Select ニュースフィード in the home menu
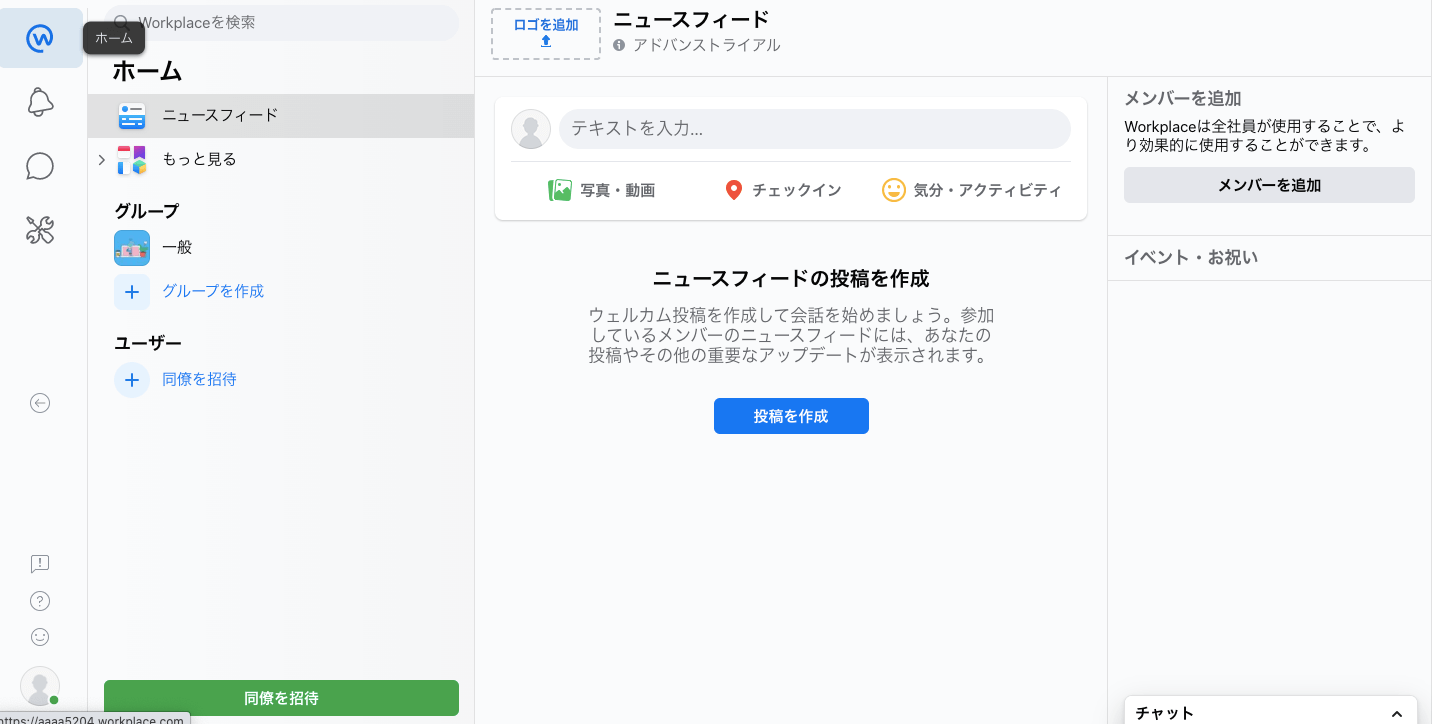1432x724 pixels. (220, 116)
